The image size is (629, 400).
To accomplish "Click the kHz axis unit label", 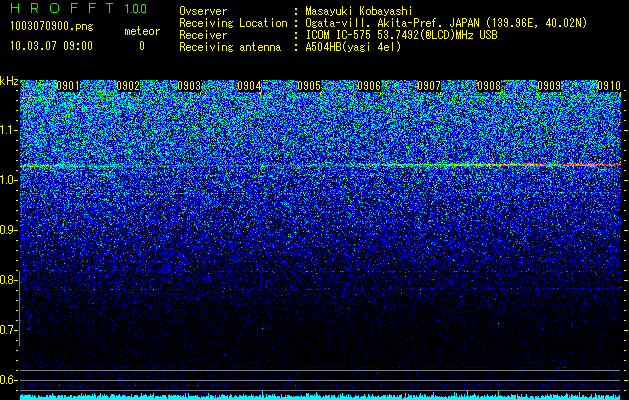I will (x=9, y=81).
